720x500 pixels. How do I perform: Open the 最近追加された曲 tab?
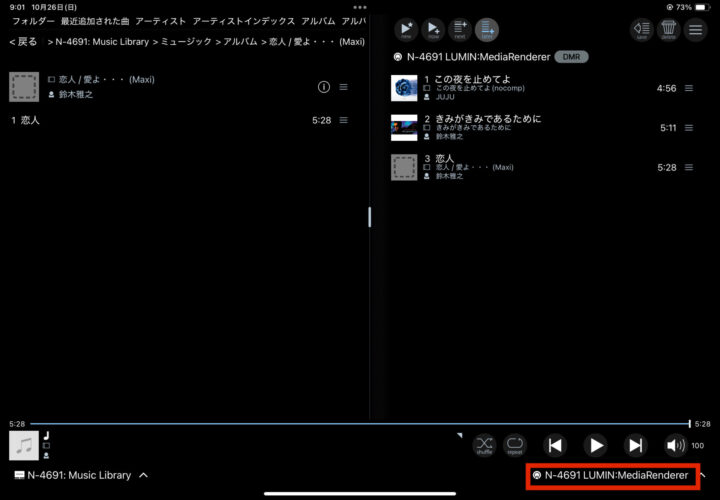[x=94, y=21]
